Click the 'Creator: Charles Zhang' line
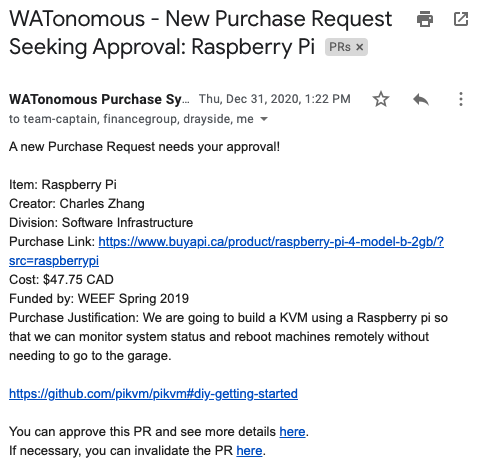Viewport: 482px width, 468px height. (x=77, y=203)
